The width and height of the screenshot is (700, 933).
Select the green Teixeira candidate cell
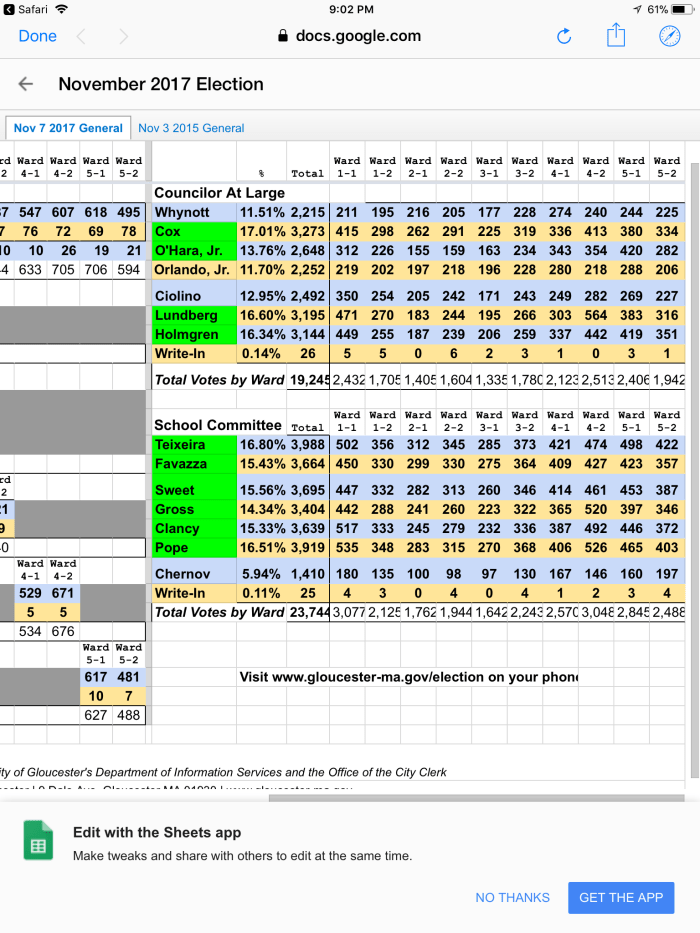pos(194,444)
